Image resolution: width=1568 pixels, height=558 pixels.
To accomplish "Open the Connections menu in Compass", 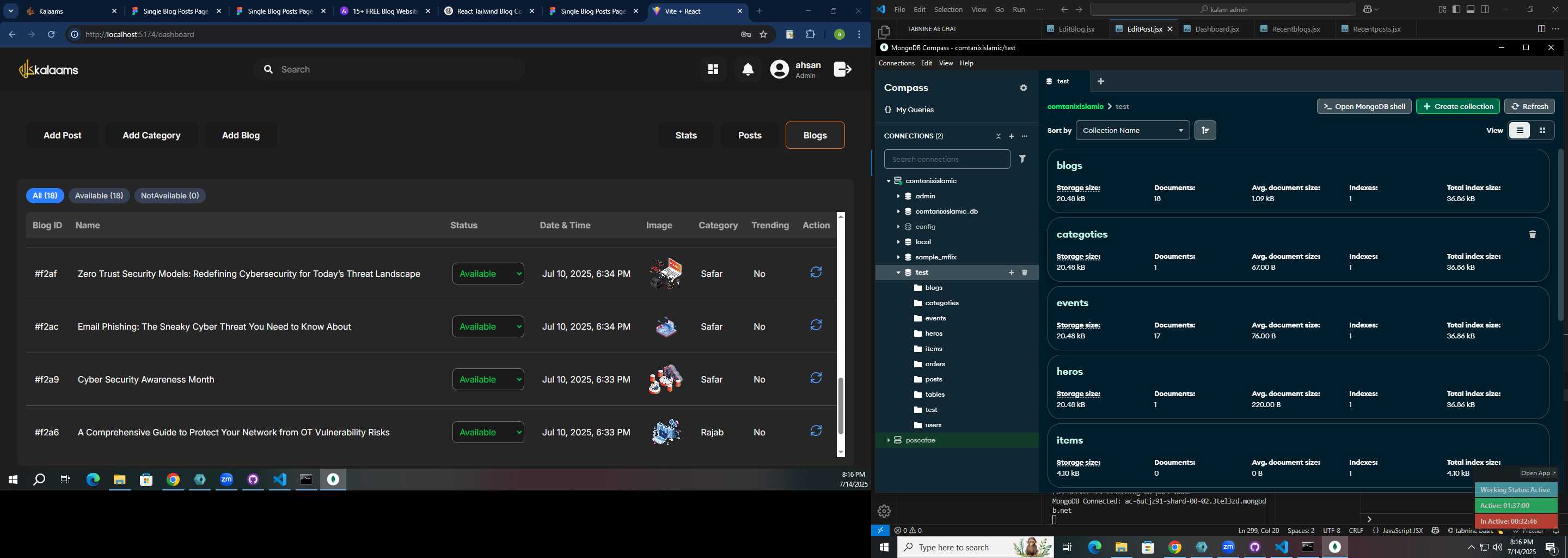I will click(896, 63).
